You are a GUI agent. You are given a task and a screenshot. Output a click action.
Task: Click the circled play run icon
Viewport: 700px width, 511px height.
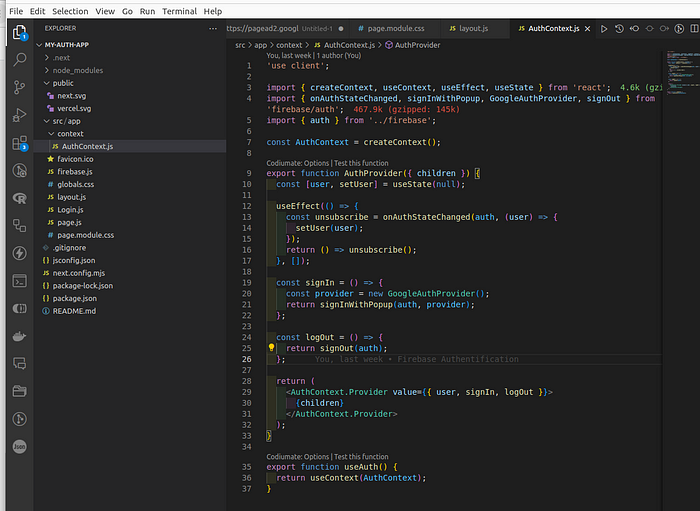(679, 29)
